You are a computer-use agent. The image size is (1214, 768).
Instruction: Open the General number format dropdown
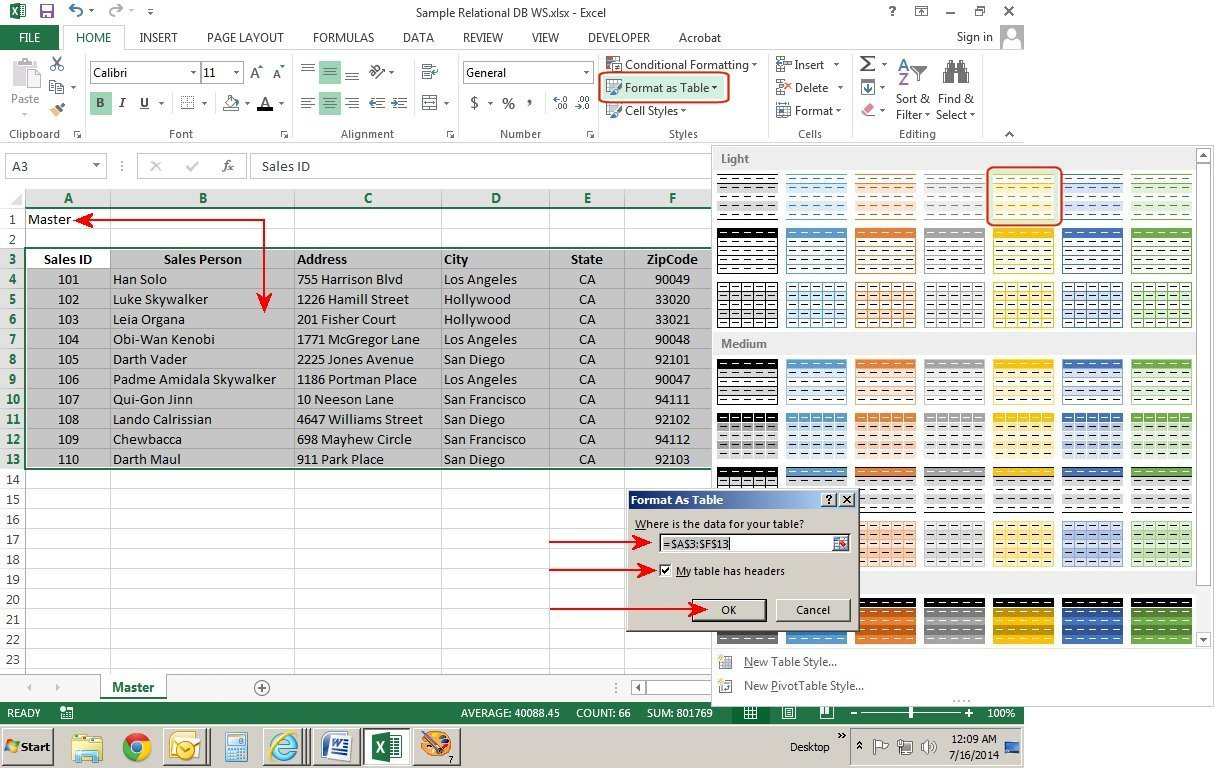click(586, 72)
